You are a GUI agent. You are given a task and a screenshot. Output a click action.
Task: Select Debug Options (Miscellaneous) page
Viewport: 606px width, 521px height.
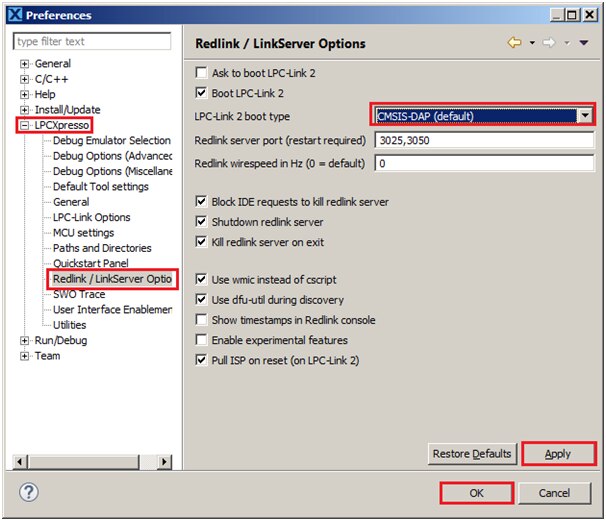coord(112,171)
